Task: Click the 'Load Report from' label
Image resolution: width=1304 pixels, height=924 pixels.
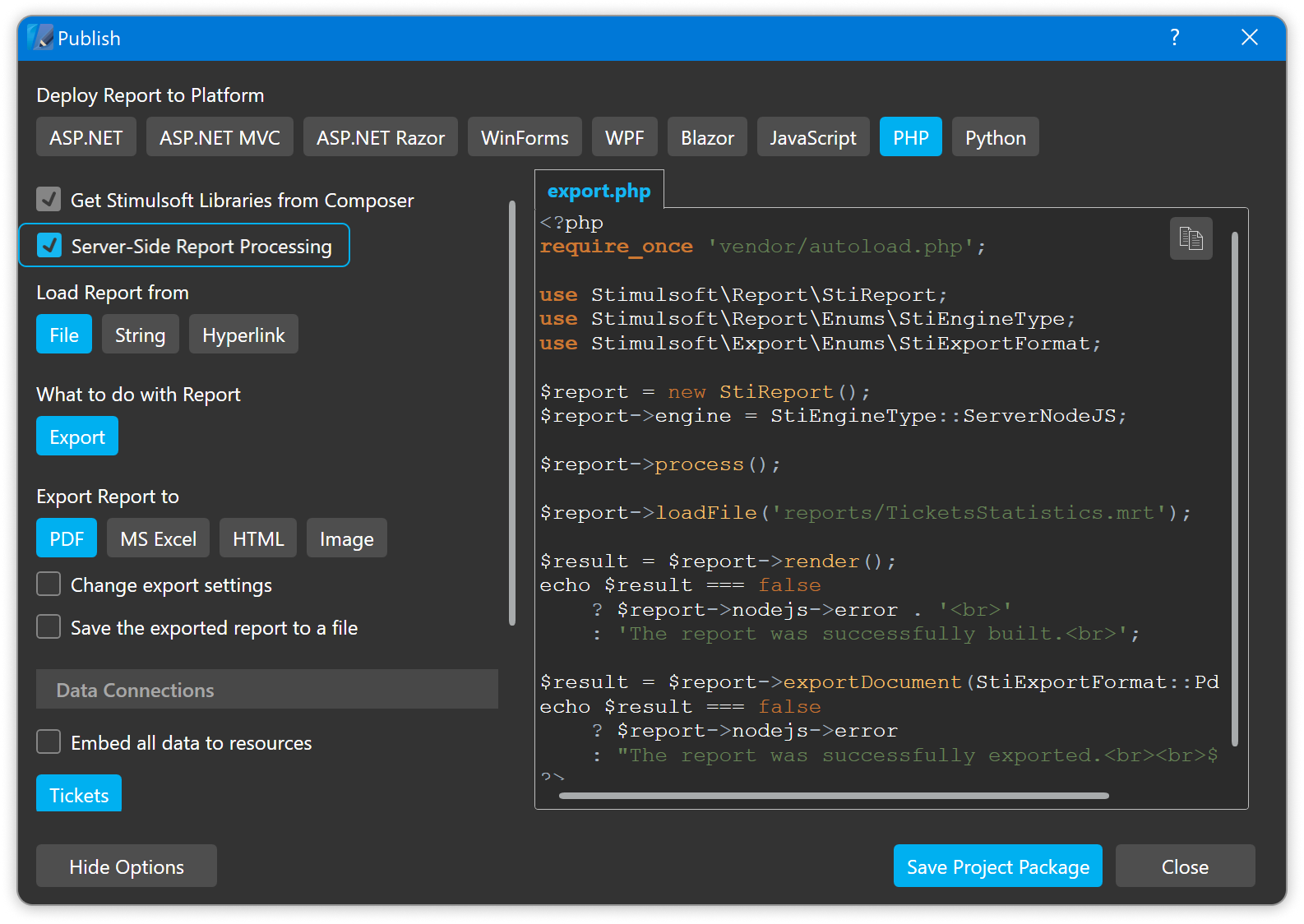Action: coord(113,293)
